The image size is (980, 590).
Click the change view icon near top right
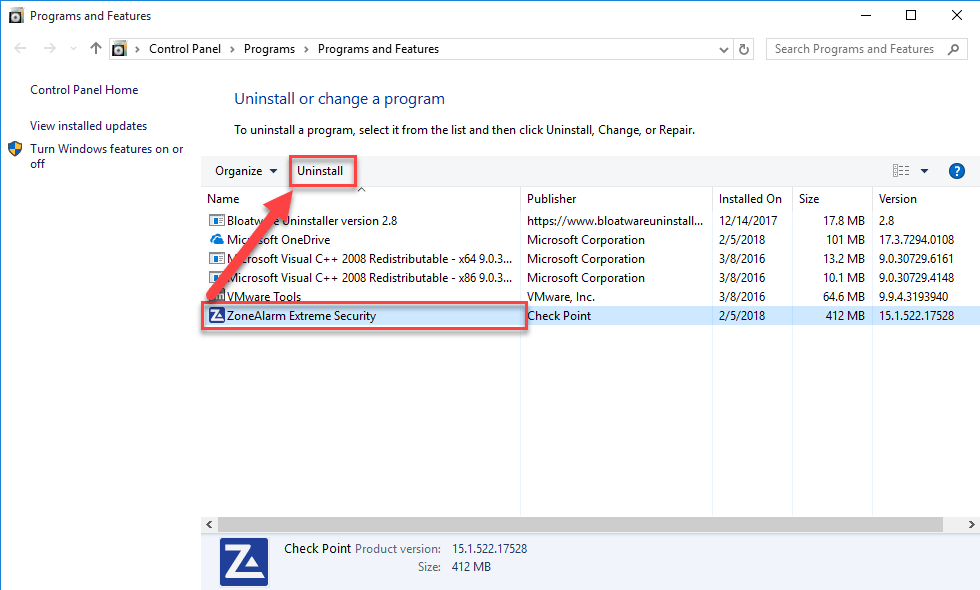[x=899, y=170]
